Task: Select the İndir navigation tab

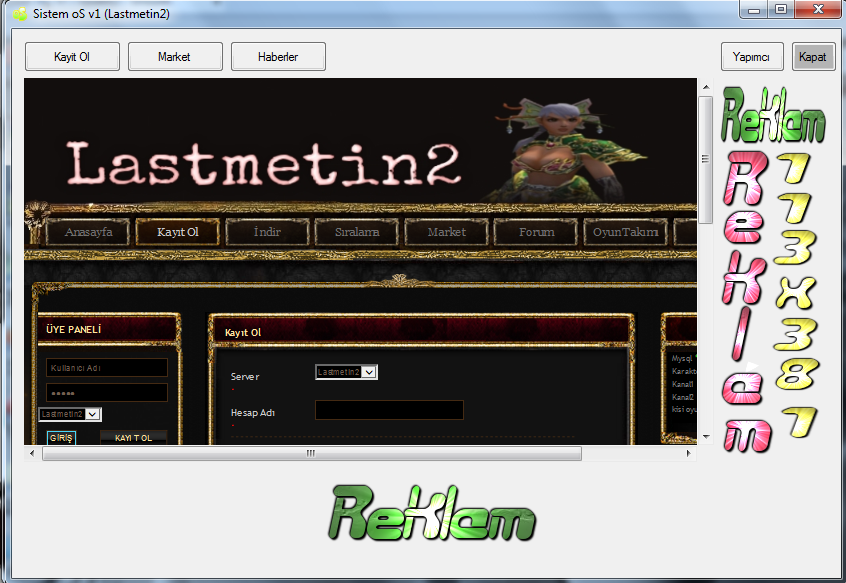Action: (x=268, y=232)
